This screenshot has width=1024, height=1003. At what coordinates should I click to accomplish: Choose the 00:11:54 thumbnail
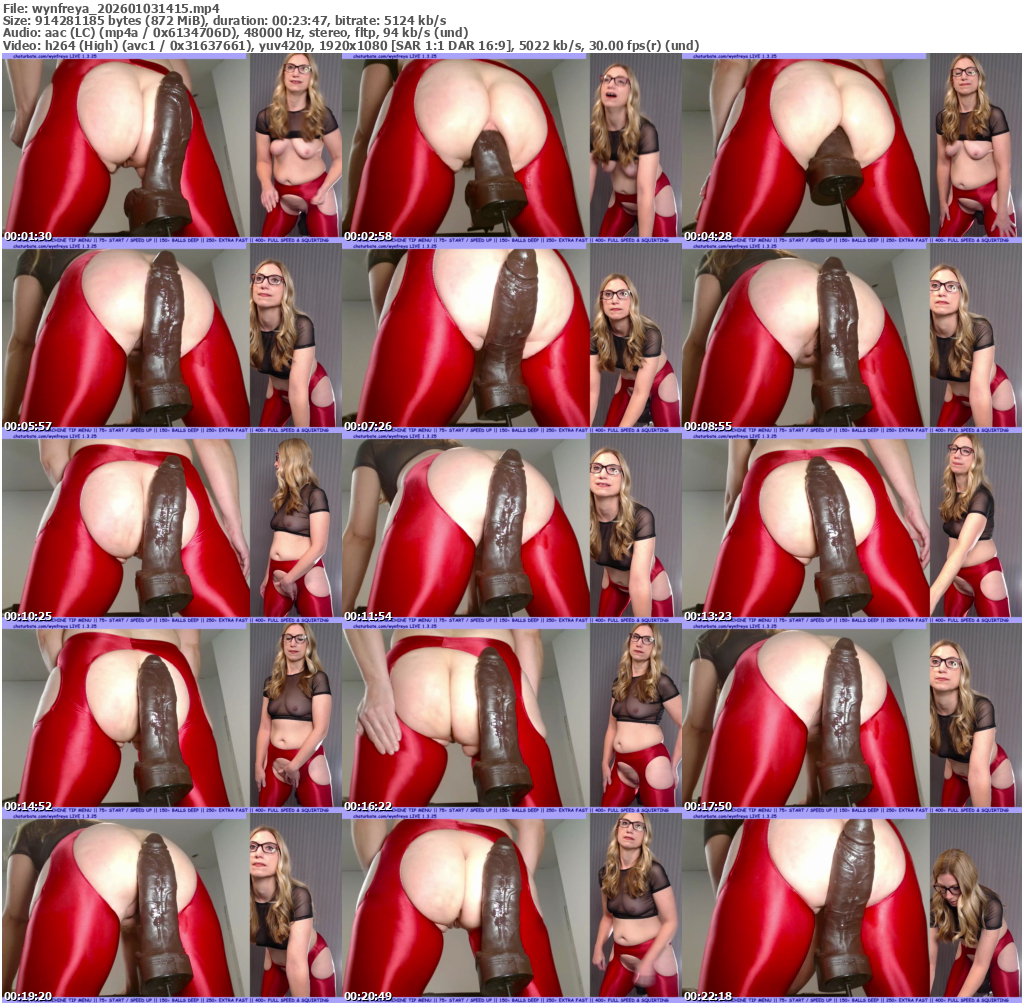[511, 528]
